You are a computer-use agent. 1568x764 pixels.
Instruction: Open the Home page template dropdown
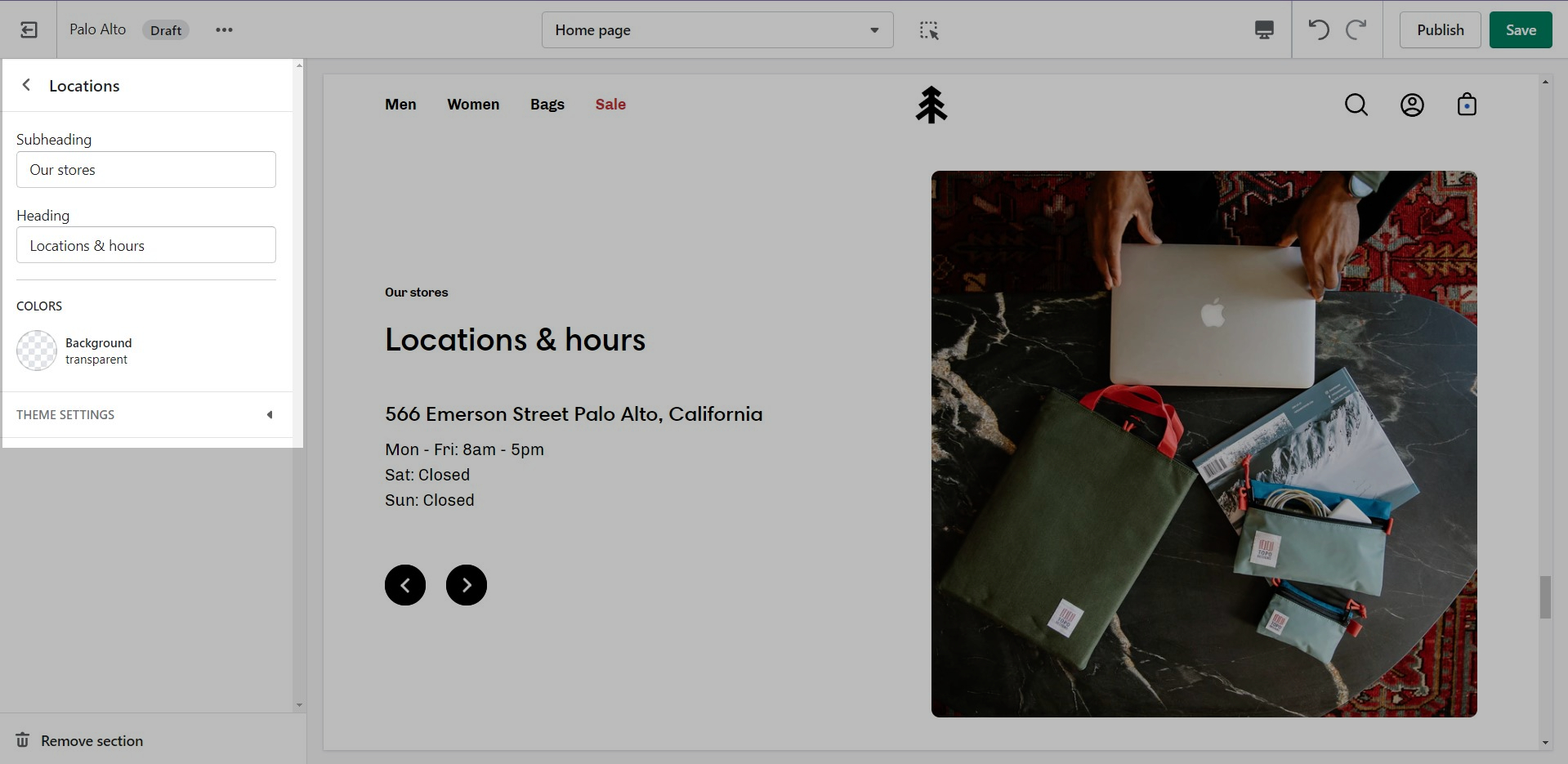click(717, 30)
